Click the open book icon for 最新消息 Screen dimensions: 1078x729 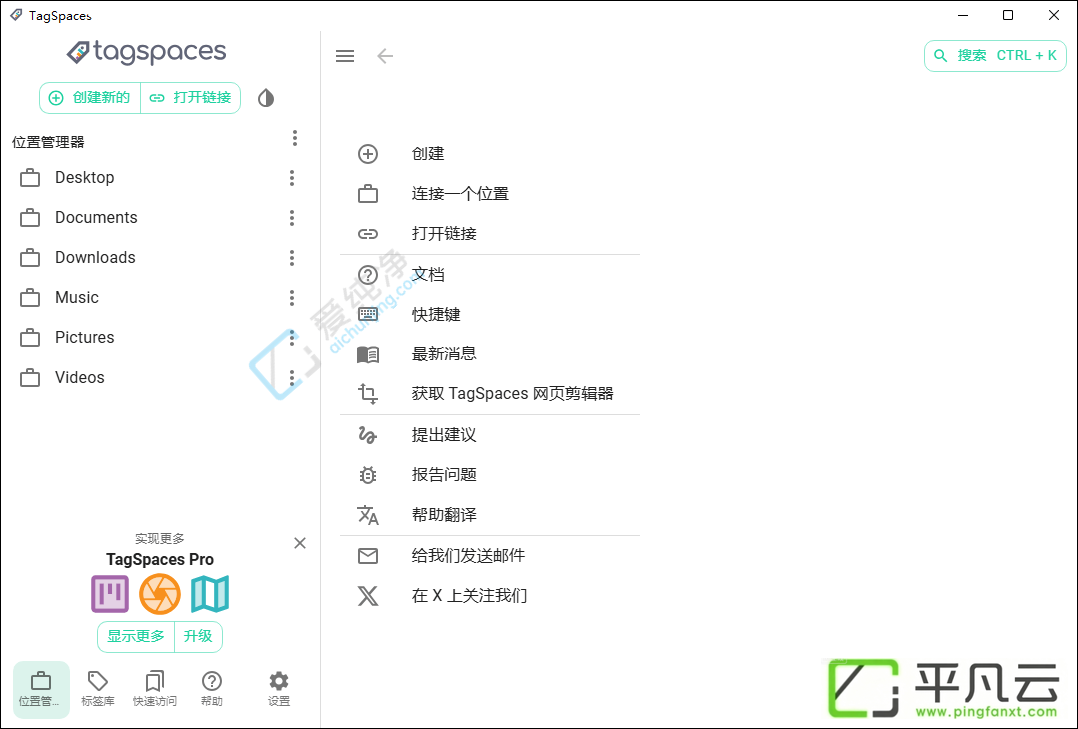pyautogui.click(x=368, y=354)
